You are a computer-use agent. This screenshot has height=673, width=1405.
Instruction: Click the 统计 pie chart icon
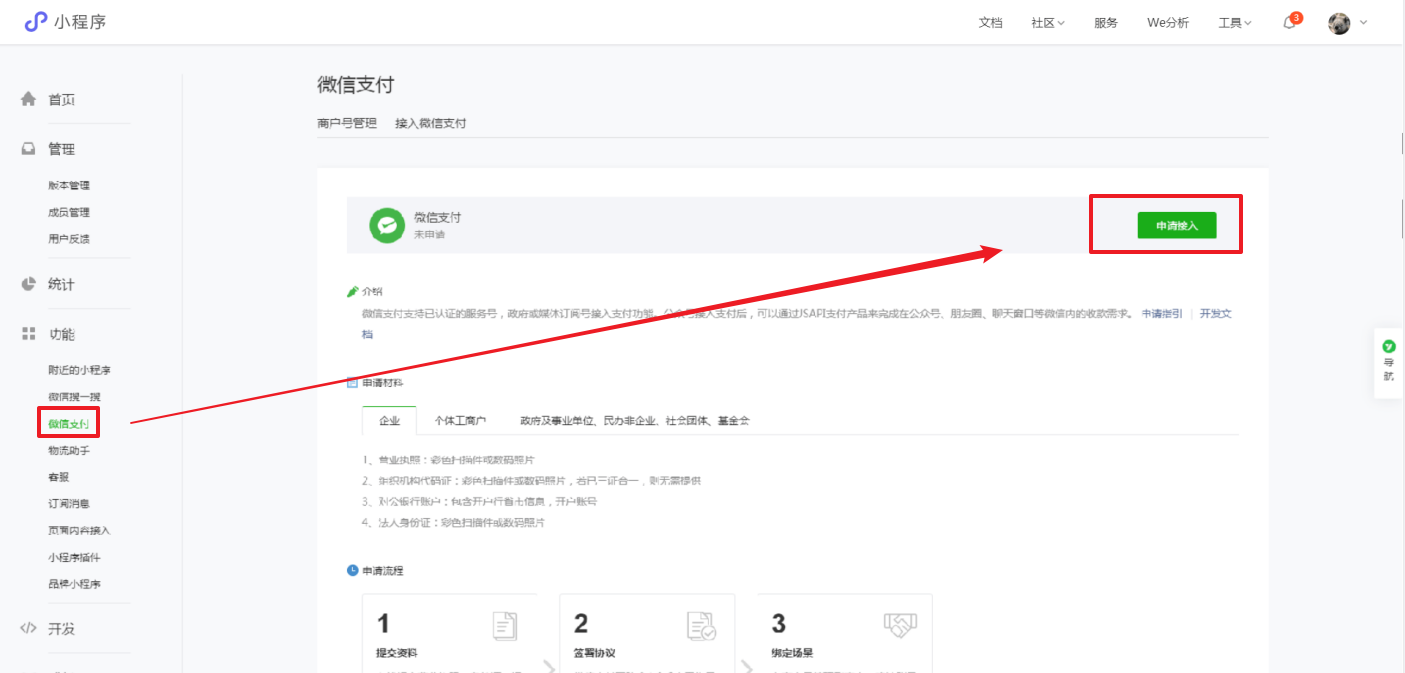[x=29, y=284]
